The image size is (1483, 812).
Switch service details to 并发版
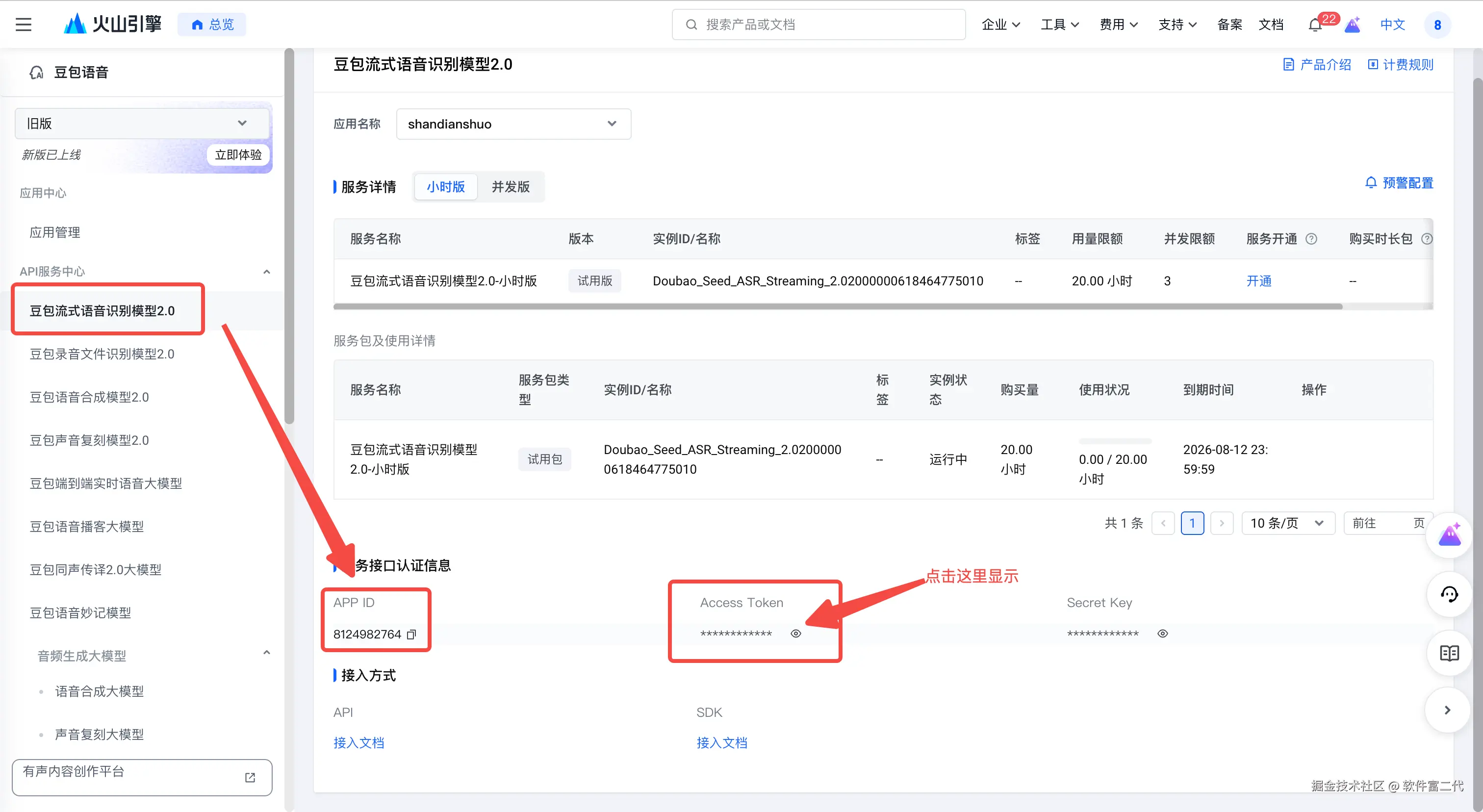(x=510, y=187)
